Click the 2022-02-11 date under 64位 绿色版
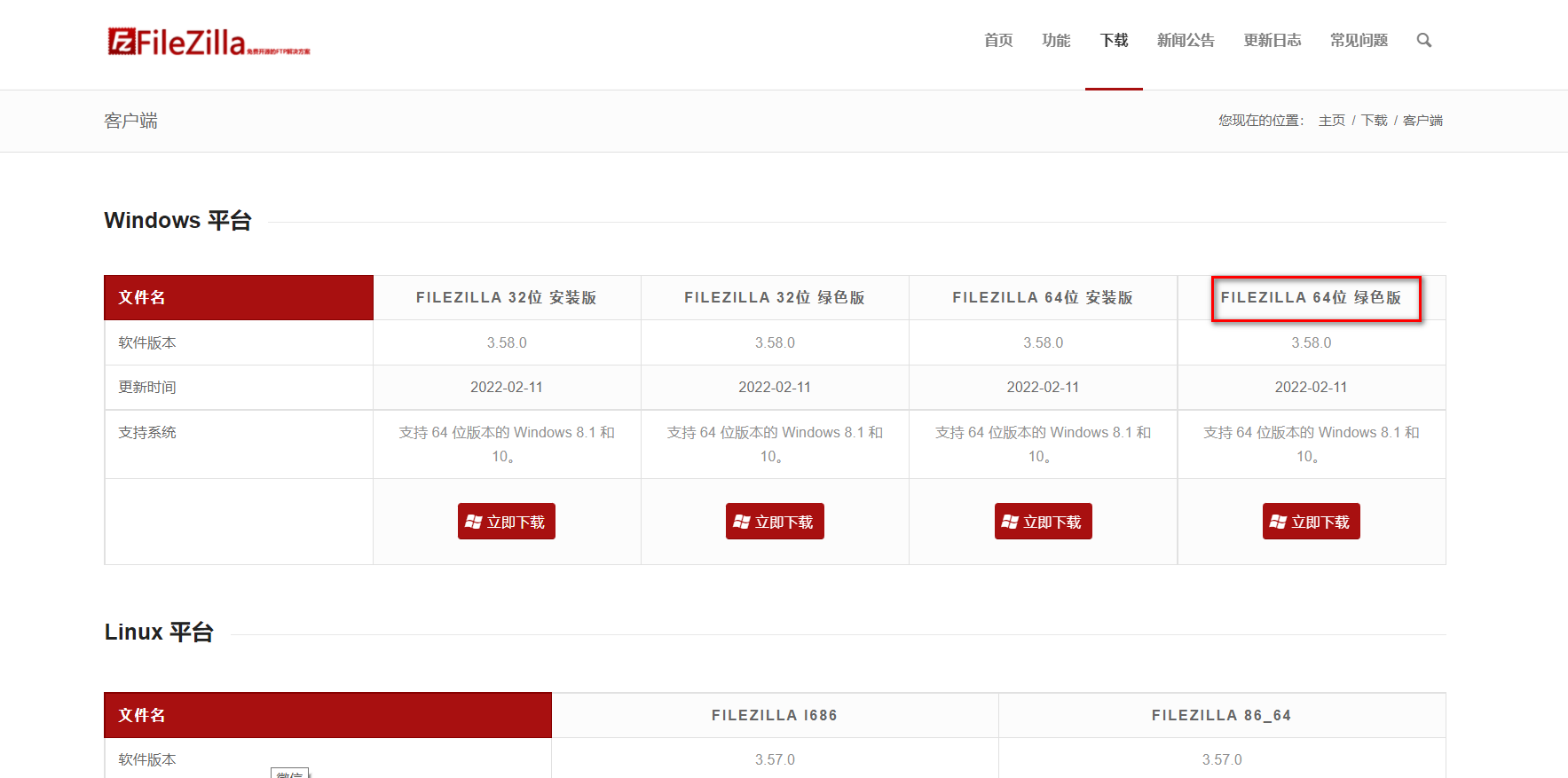 pyautogui.click(x=1312, y=388)
